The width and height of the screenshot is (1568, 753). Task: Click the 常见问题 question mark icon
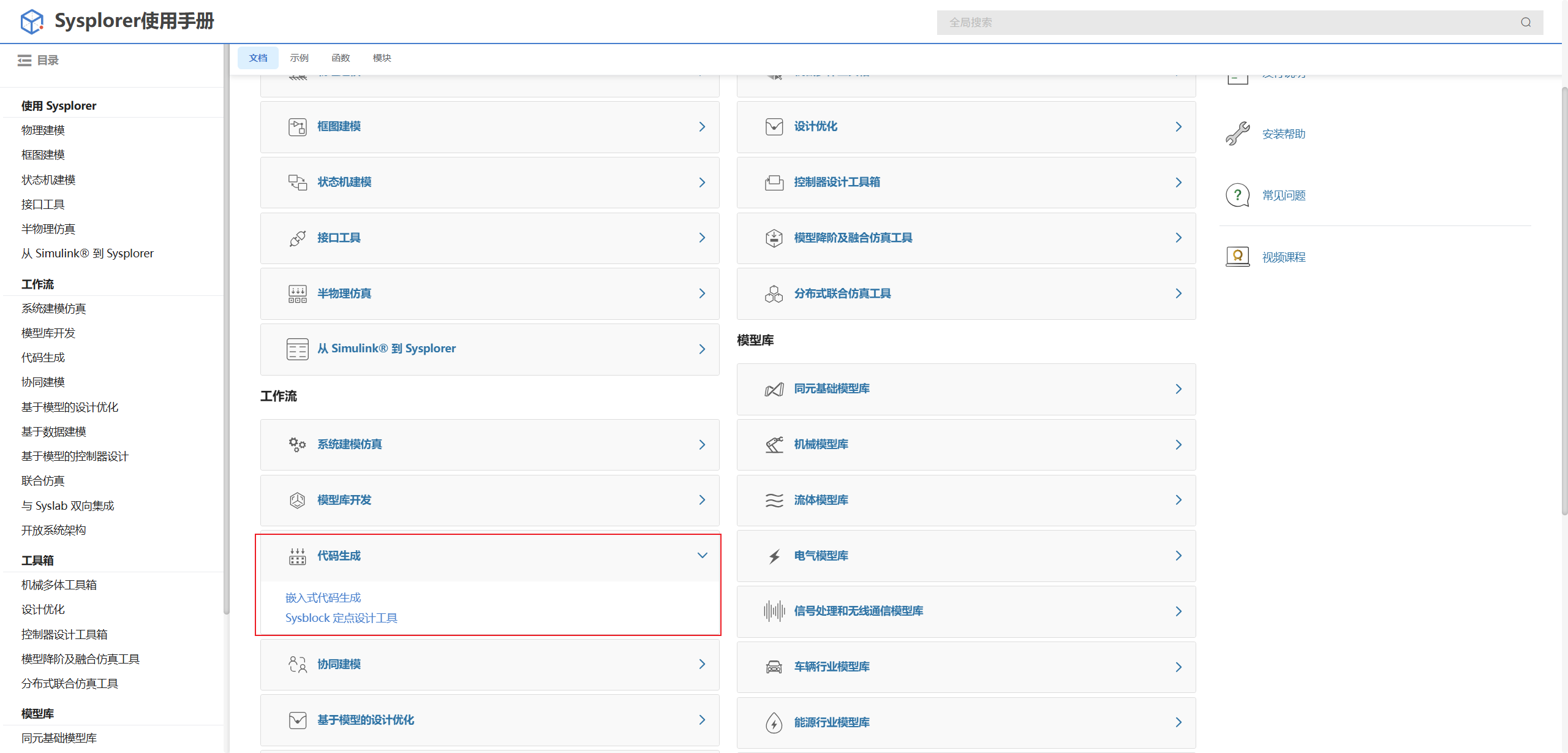point(1238,195)
